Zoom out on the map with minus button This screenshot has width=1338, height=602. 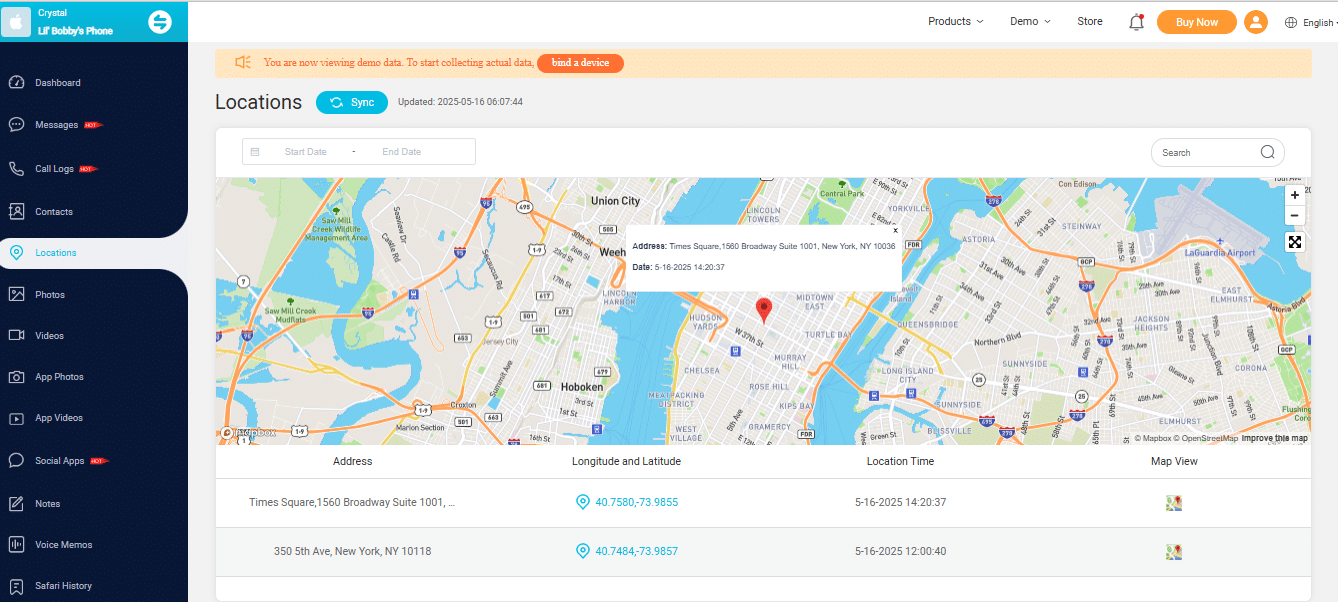pyautogui.click(x=1295, y=216)
